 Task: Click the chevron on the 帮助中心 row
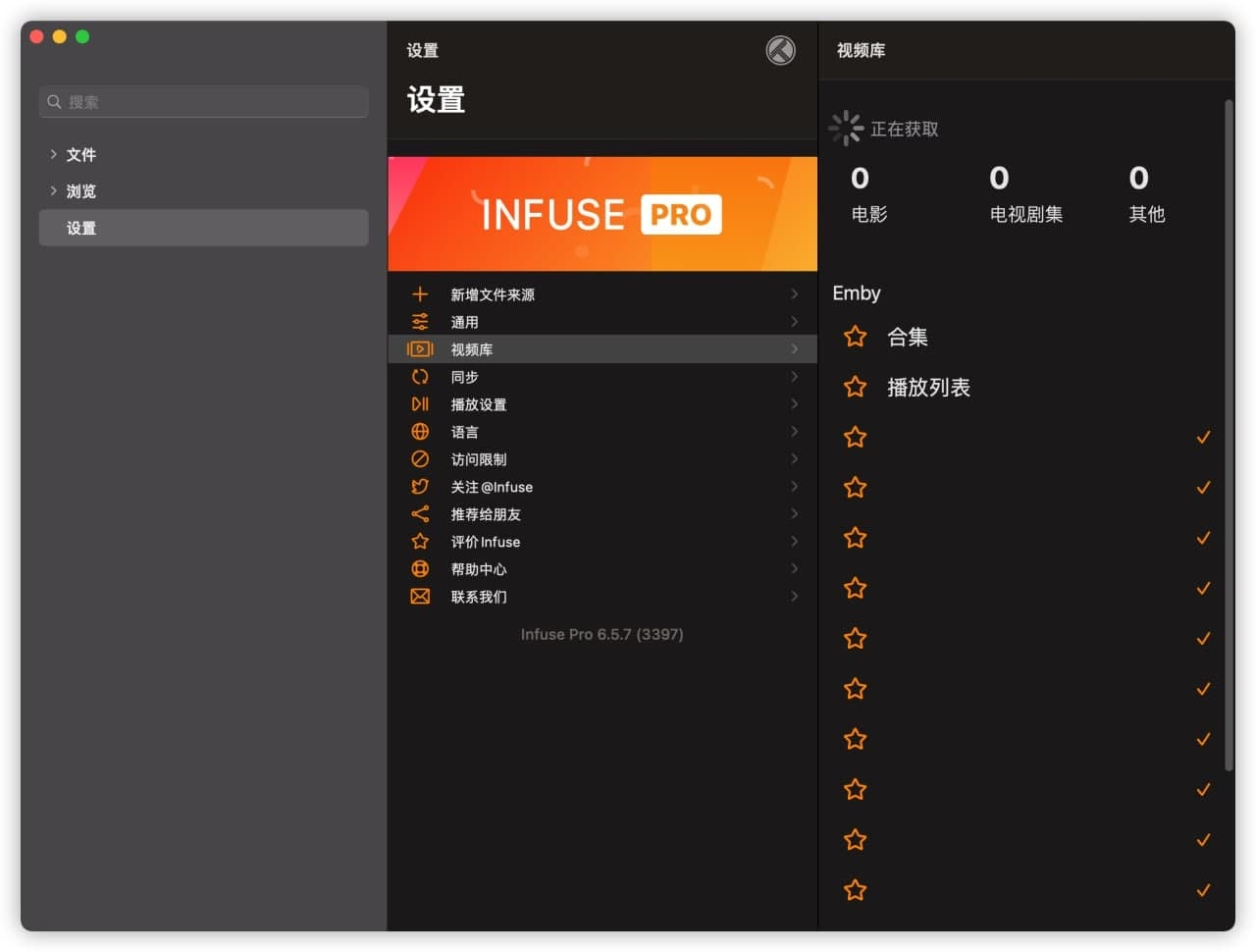[x=794, y=568]
